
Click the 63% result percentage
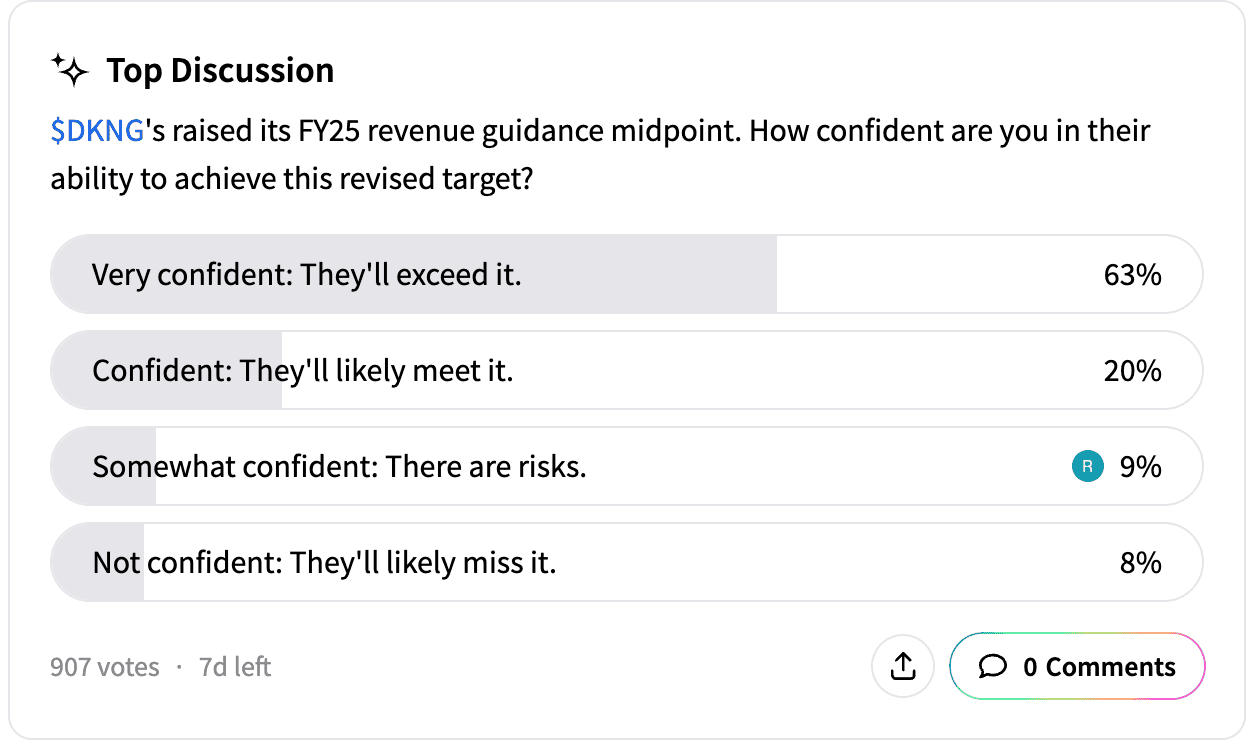coord(1133,275)
